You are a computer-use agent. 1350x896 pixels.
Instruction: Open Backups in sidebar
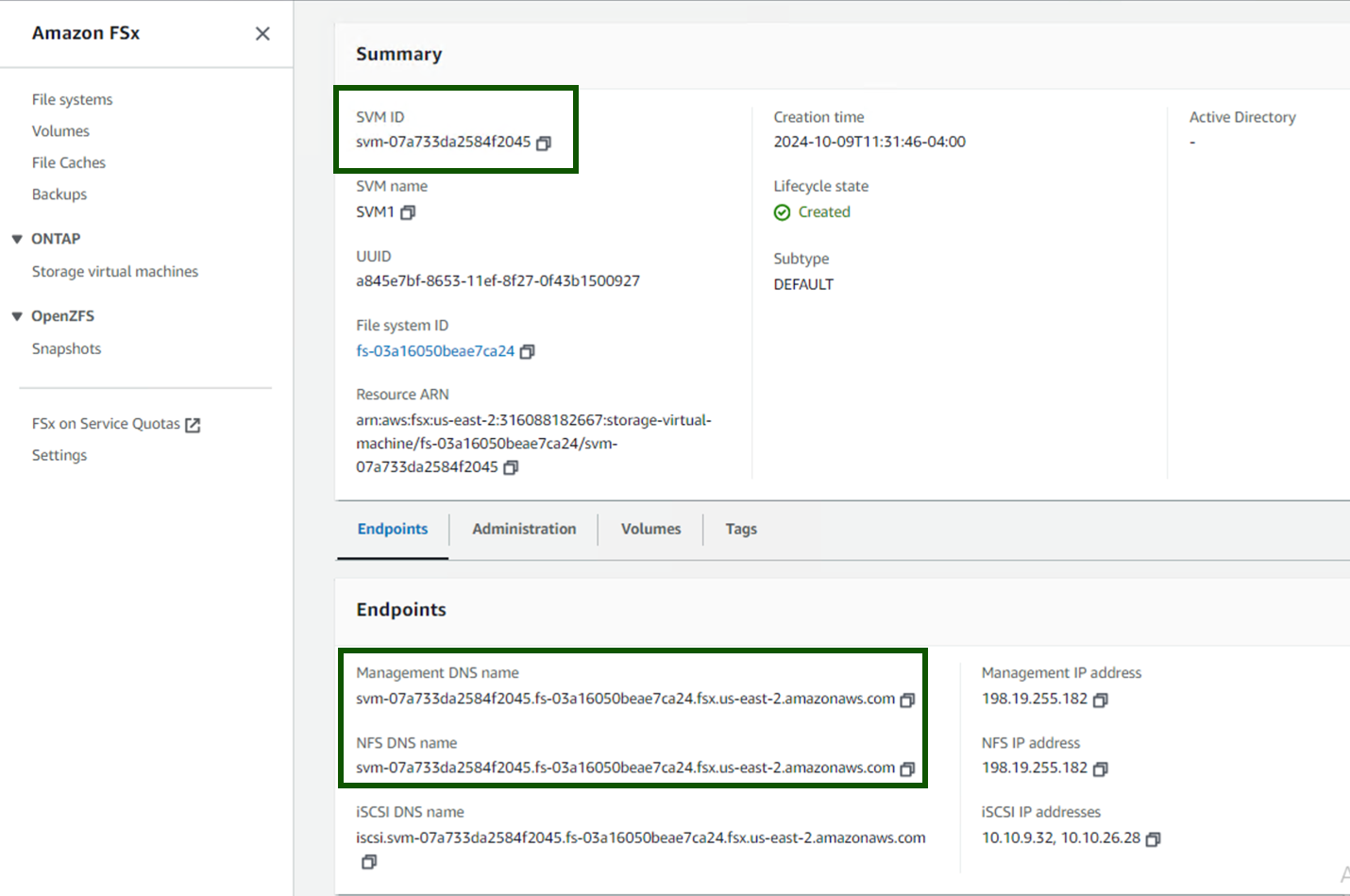[59, 194]
